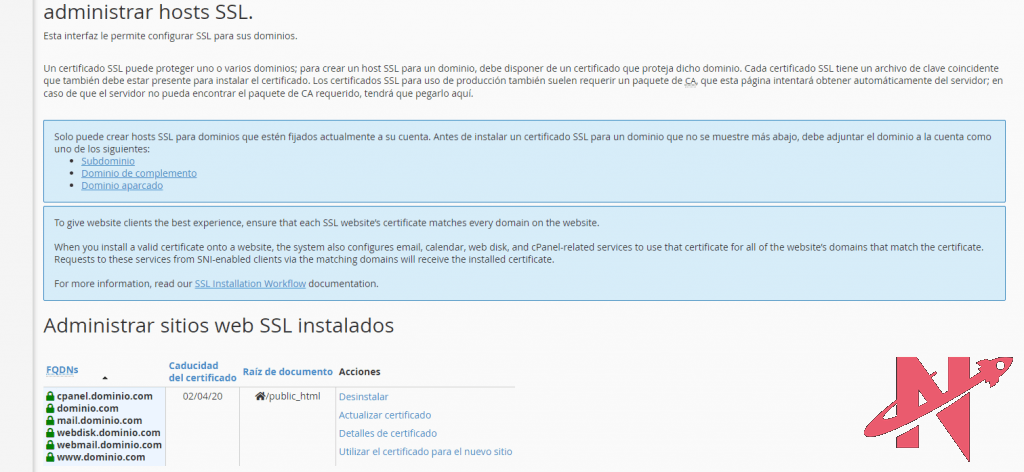The width and height of the screenshot is (1024, 472).
Task: Open the SSL Installation Workflow documentation
Action: pos(250,283)
